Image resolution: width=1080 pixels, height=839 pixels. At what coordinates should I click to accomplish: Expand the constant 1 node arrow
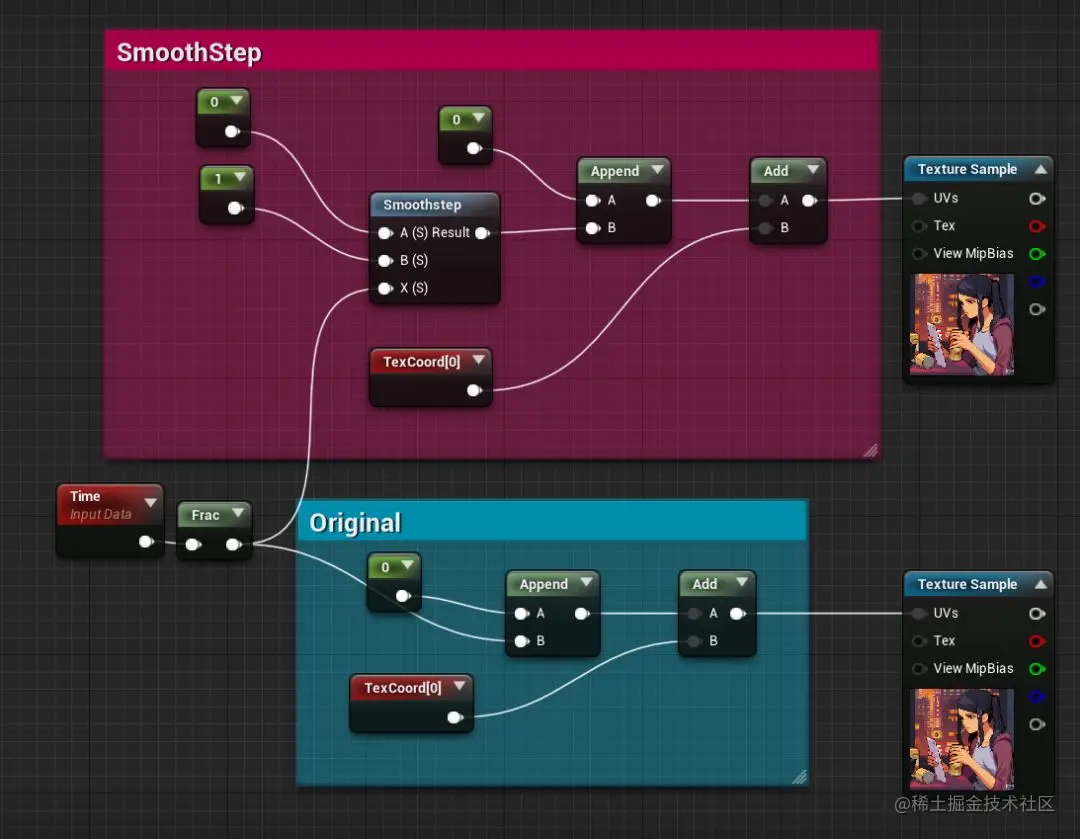(x=240, y=177)
